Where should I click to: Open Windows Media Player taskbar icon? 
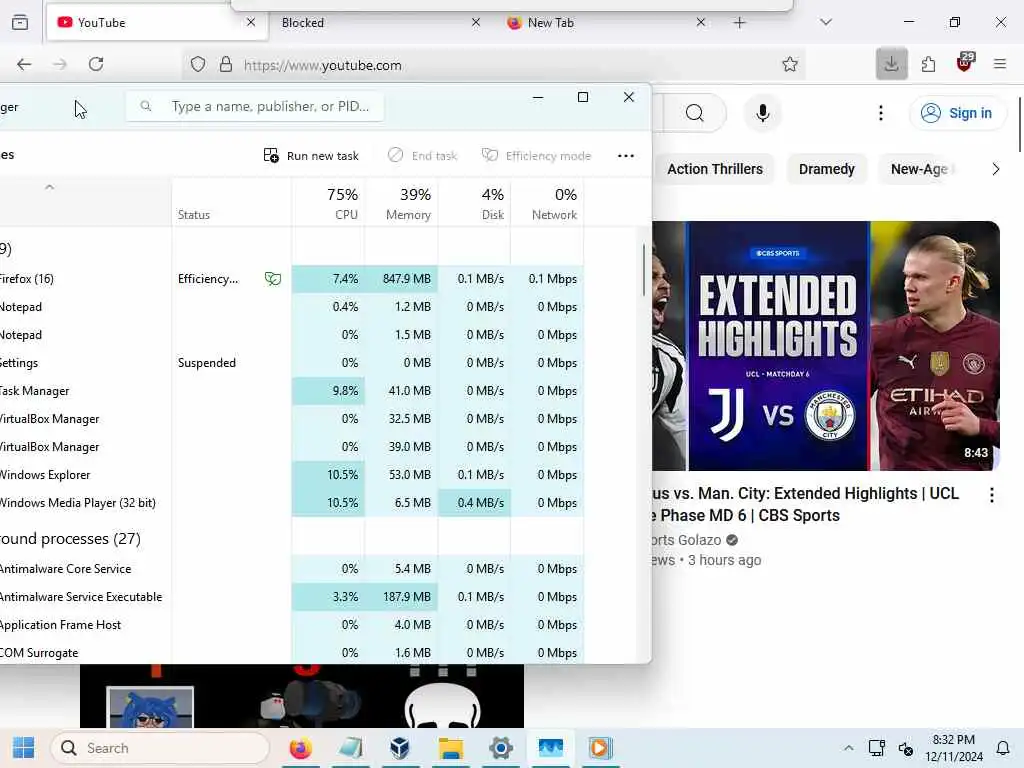point(600,748)
